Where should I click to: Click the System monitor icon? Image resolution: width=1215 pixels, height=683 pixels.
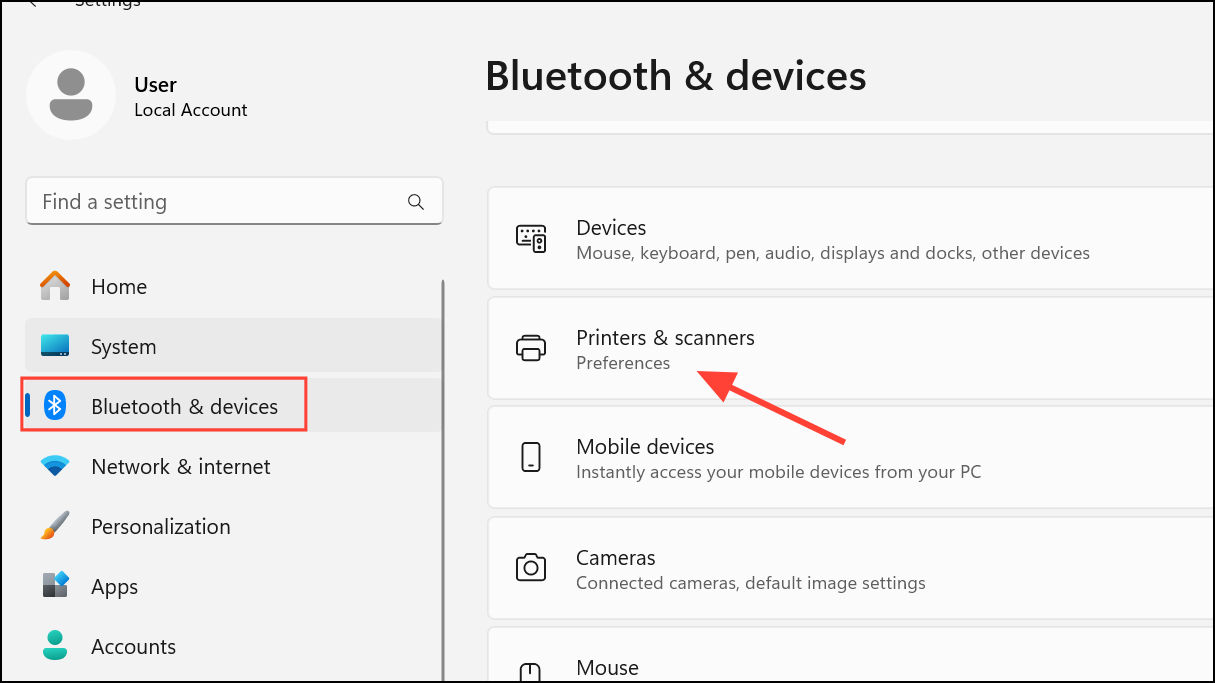coord(55,346)
